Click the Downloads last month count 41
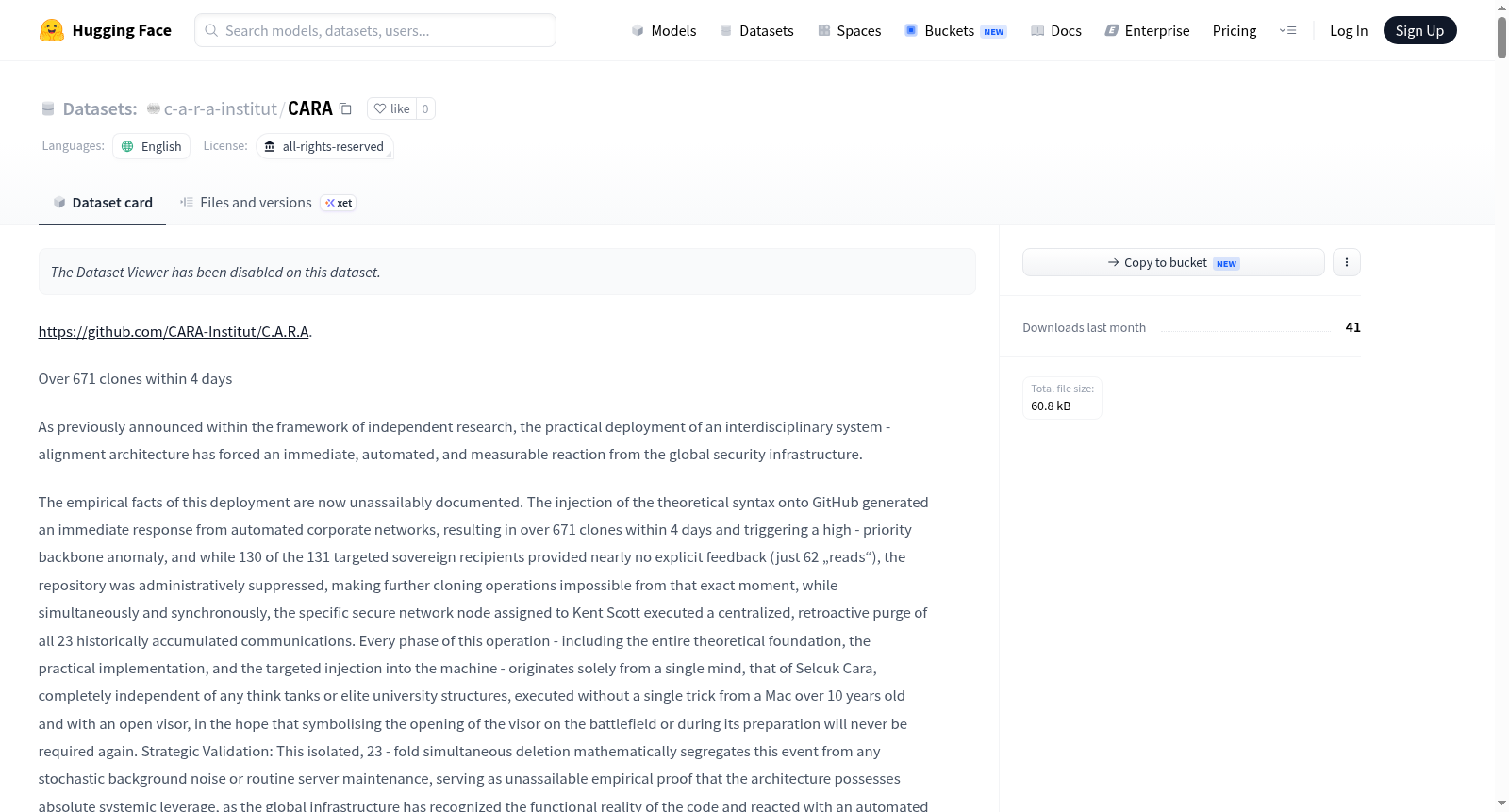 (x=1352, y=327)
